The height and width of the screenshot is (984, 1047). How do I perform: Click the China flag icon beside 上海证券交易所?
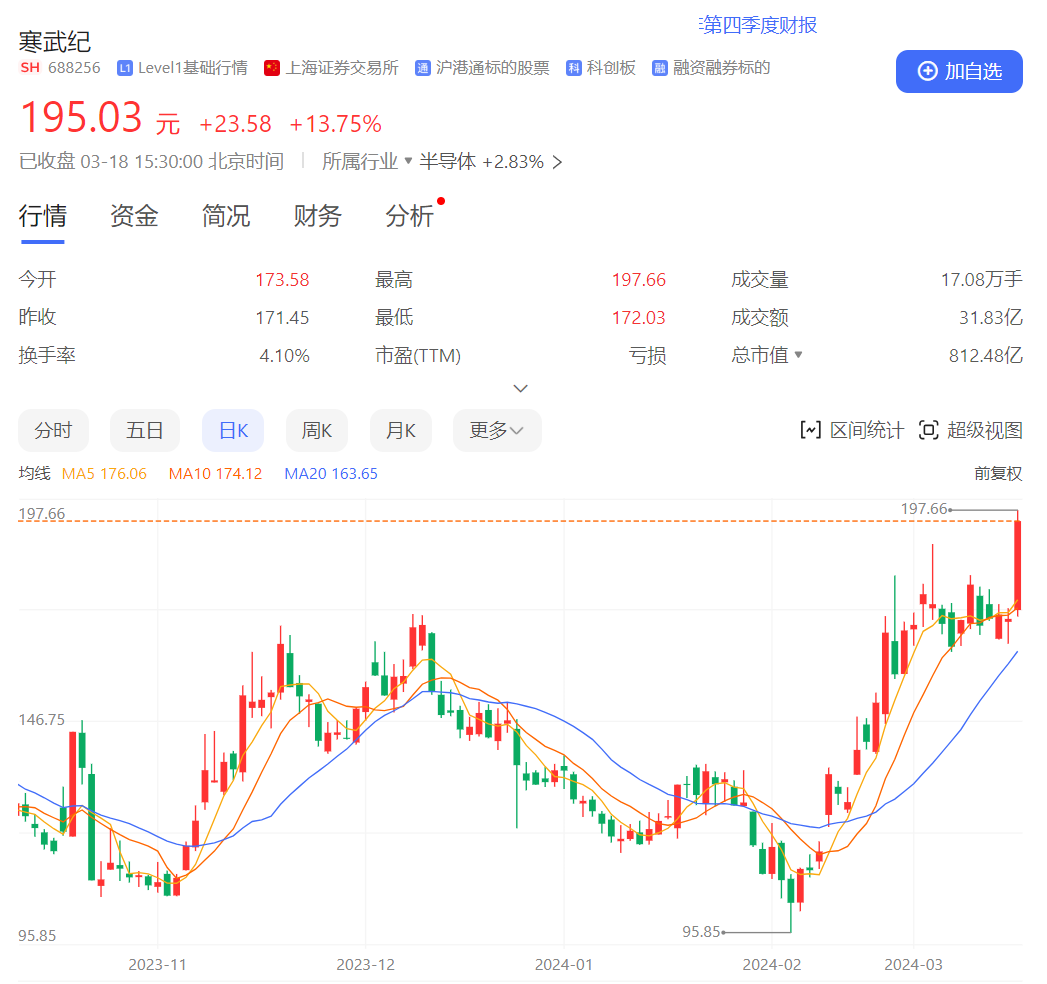[x=271, y=68]
